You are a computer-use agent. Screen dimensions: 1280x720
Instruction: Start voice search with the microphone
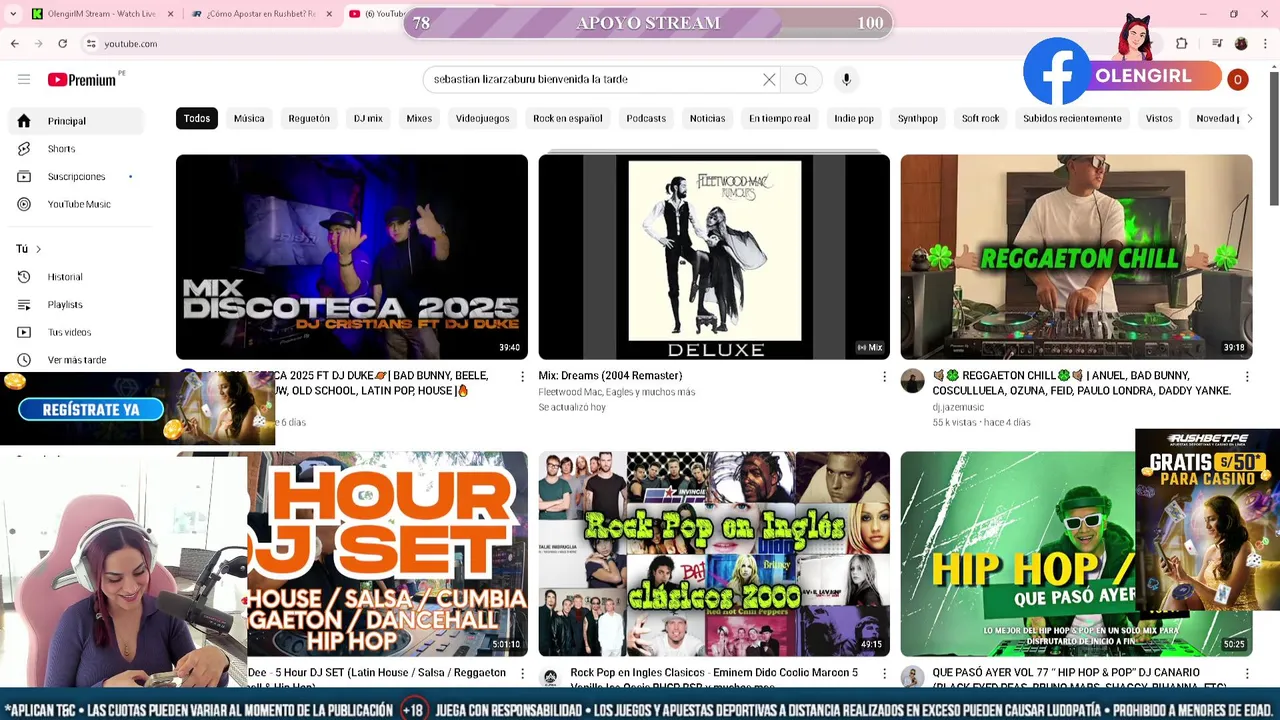[846, 79]
